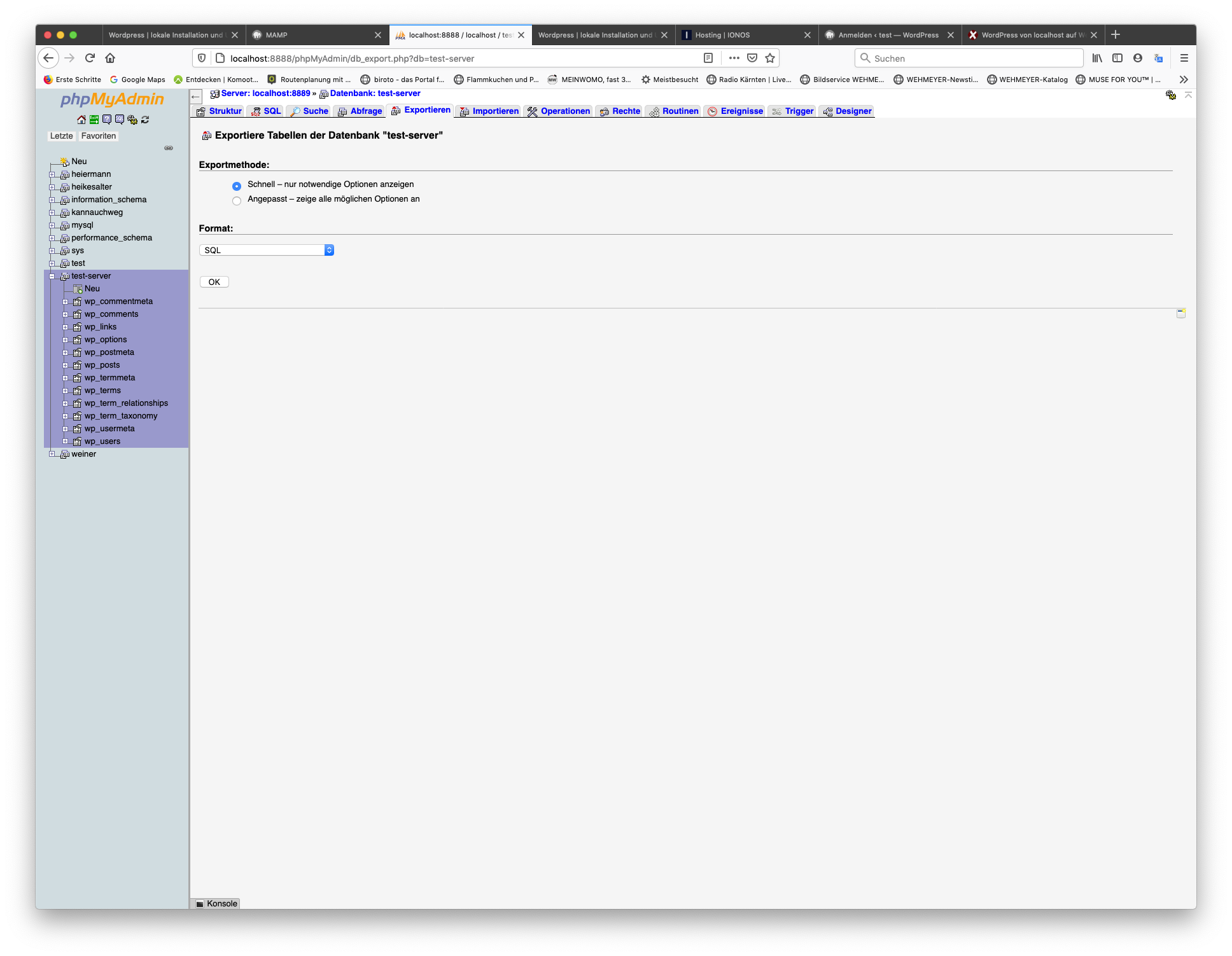The height and width of the screenshot is (956, 1232).
Task: Collapse the test-server database tree node
Action: (52, 276)
